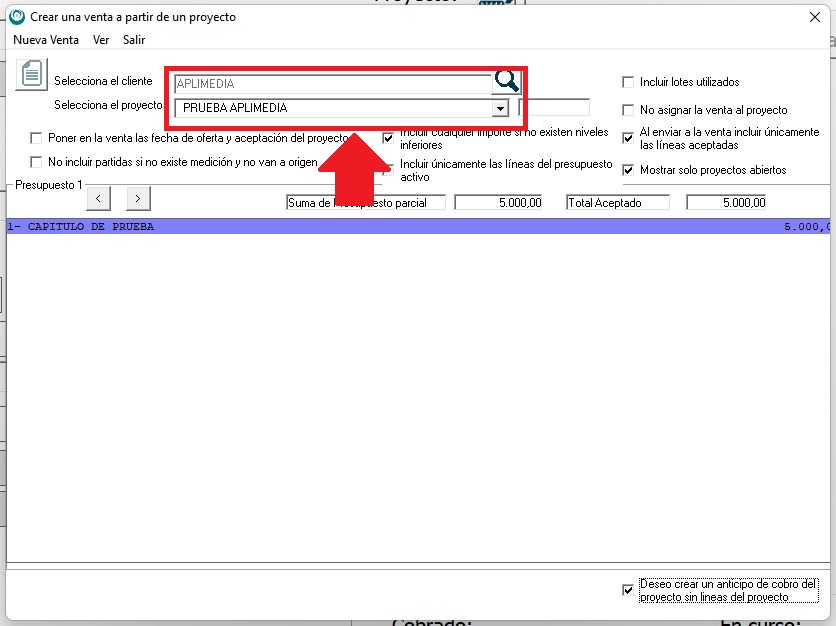This screenshot has width=836, height=626.
Task: Check No incluir partidas si no existe medición
Action: pos(37,162)
